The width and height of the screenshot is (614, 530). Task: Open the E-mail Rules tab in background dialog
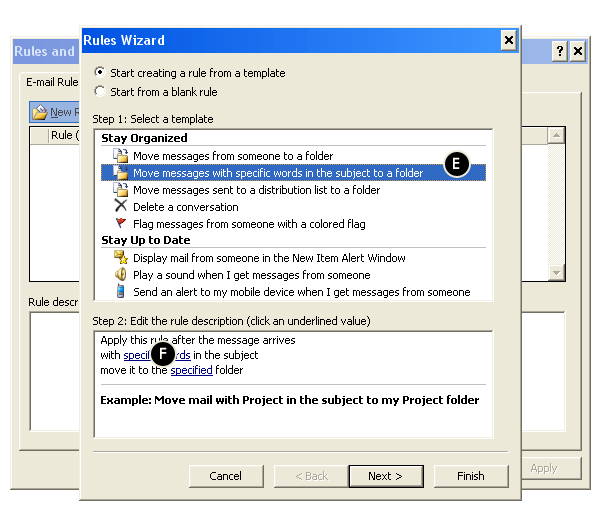tap(52, 82)
